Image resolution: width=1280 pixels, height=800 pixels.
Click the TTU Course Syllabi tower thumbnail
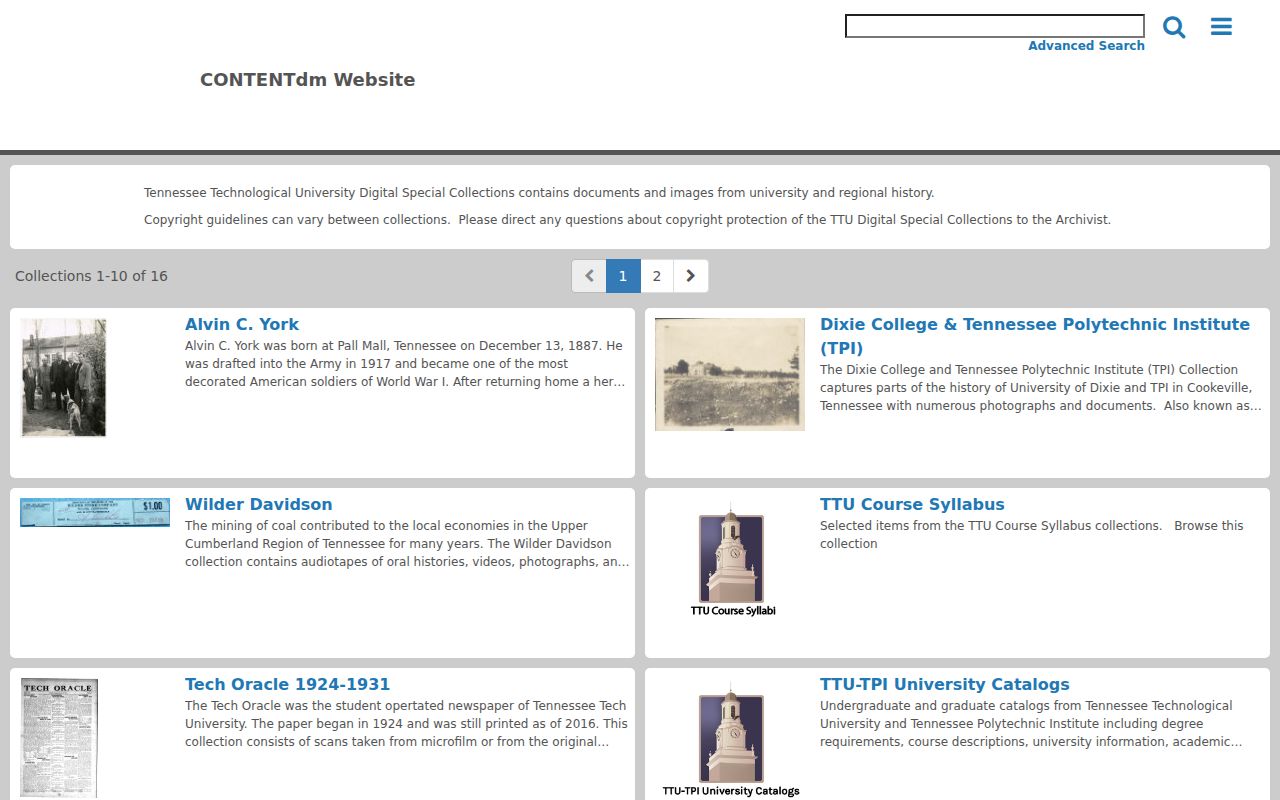point(732,558)
